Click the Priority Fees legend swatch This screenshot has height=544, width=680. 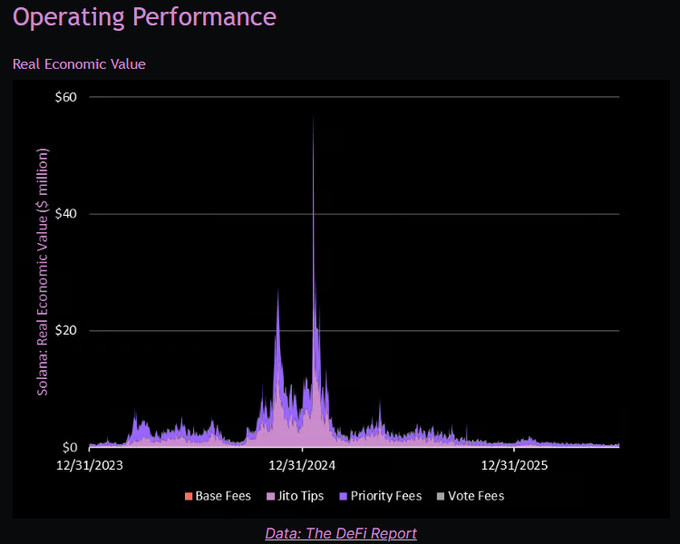[343, 496]
